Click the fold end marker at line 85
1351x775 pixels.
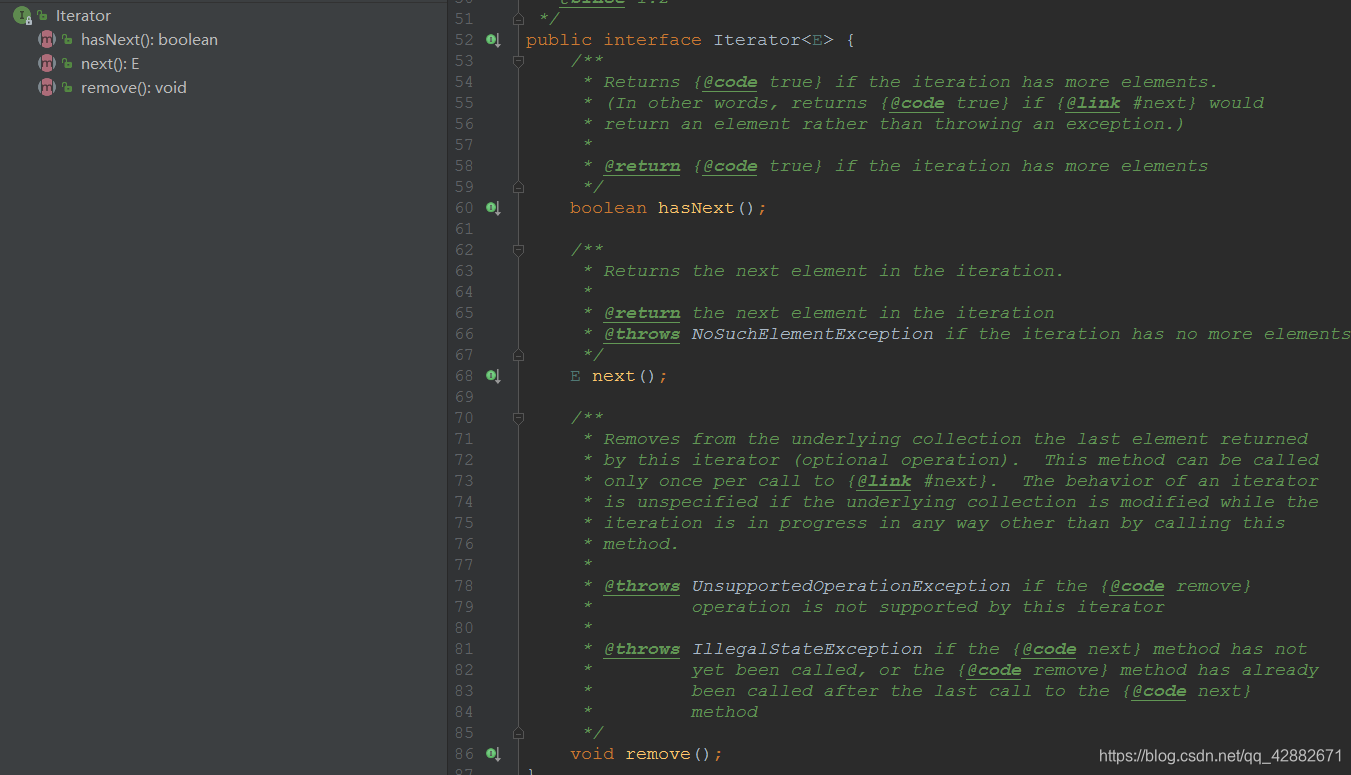click(x=518, y=733)
